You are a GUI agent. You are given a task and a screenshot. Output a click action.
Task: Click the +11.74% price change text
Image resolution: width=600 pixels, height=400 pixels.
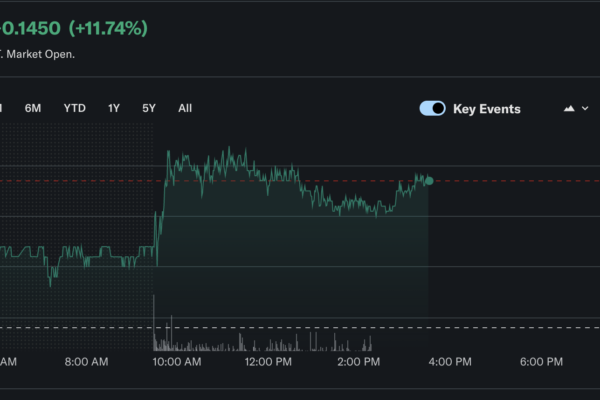coord(108,28)
